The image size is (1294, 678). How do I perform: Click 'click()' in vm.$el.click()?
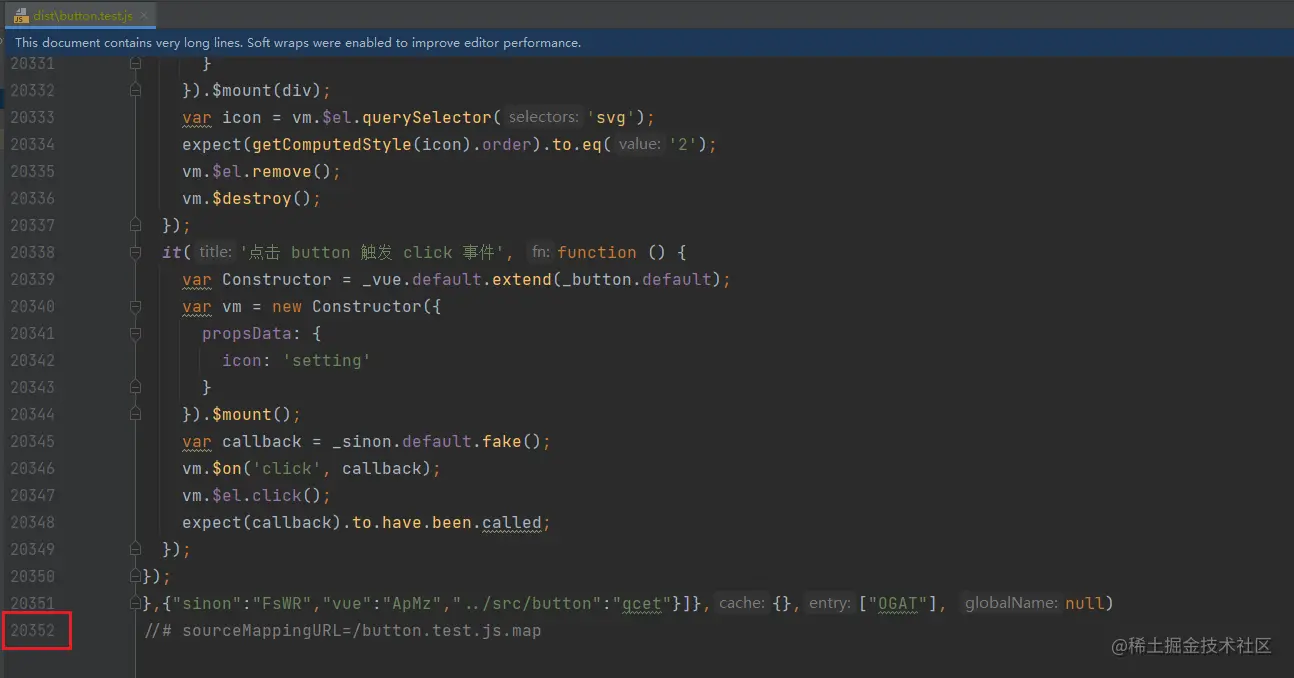tap(287, 495)
